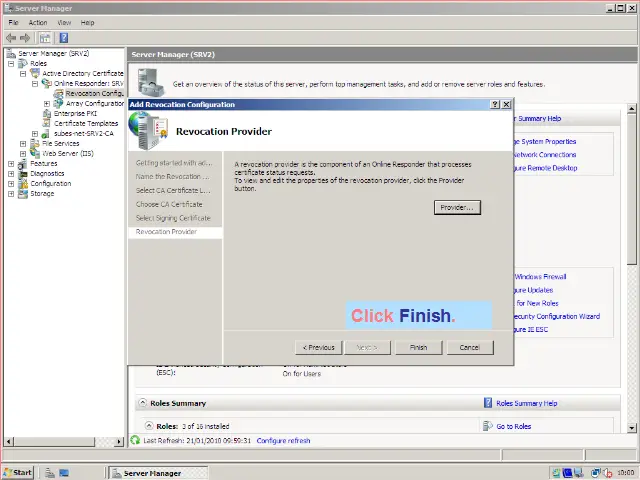Viewport: 640px width, 480px height.
Task: Click the main pane scroll up arrow
Action: (x=632, y=109)
